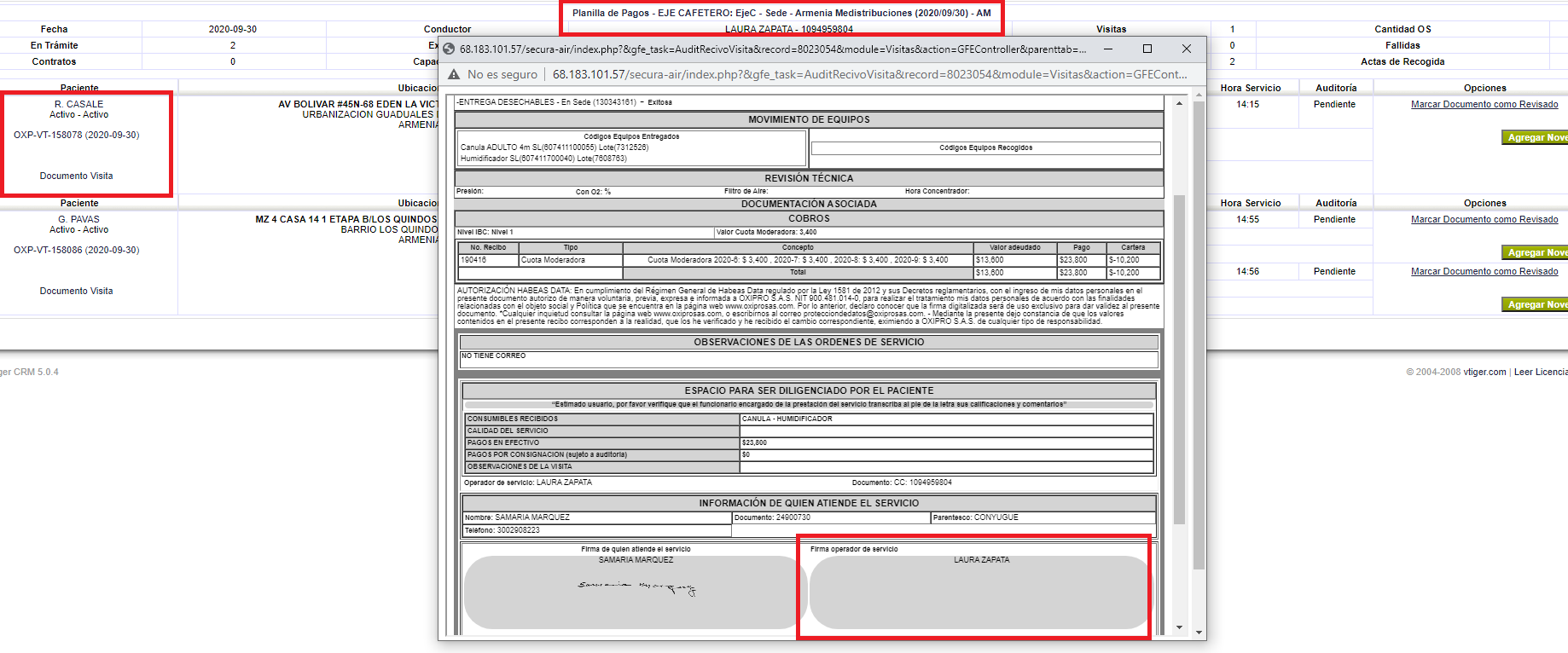Click SAMARIA MARQUEZ handwritten signature image
Viewport: 1568px width, 653px height.
pyautogui.click(x=636, y=587)
